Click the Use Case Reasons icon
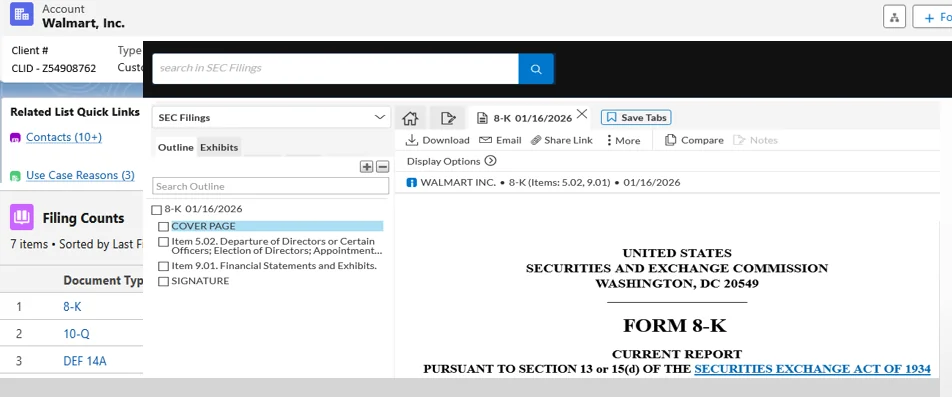This screenshot has height=397, width=952. [16, 176]
